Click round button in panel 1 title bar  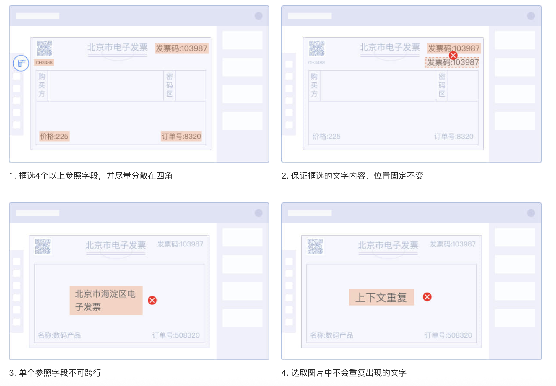258,16
